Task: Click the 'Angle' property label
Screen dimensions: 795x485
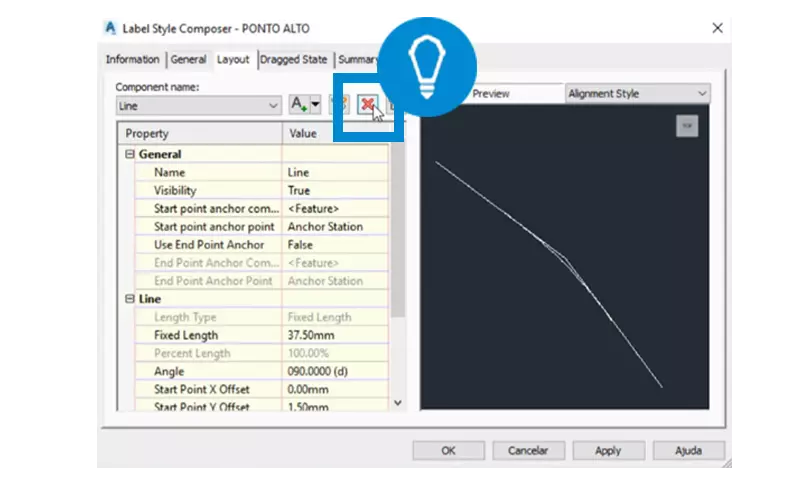Action: tap(169, 371)
